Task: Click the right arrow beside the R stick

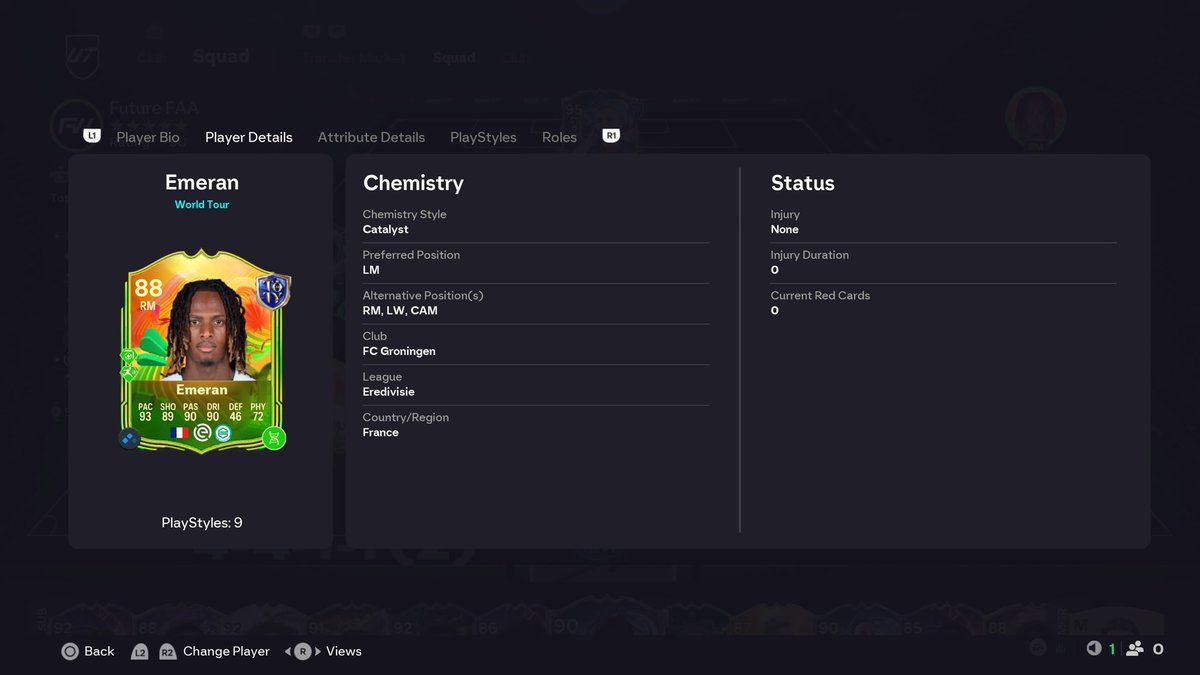Action: (317, 651)
